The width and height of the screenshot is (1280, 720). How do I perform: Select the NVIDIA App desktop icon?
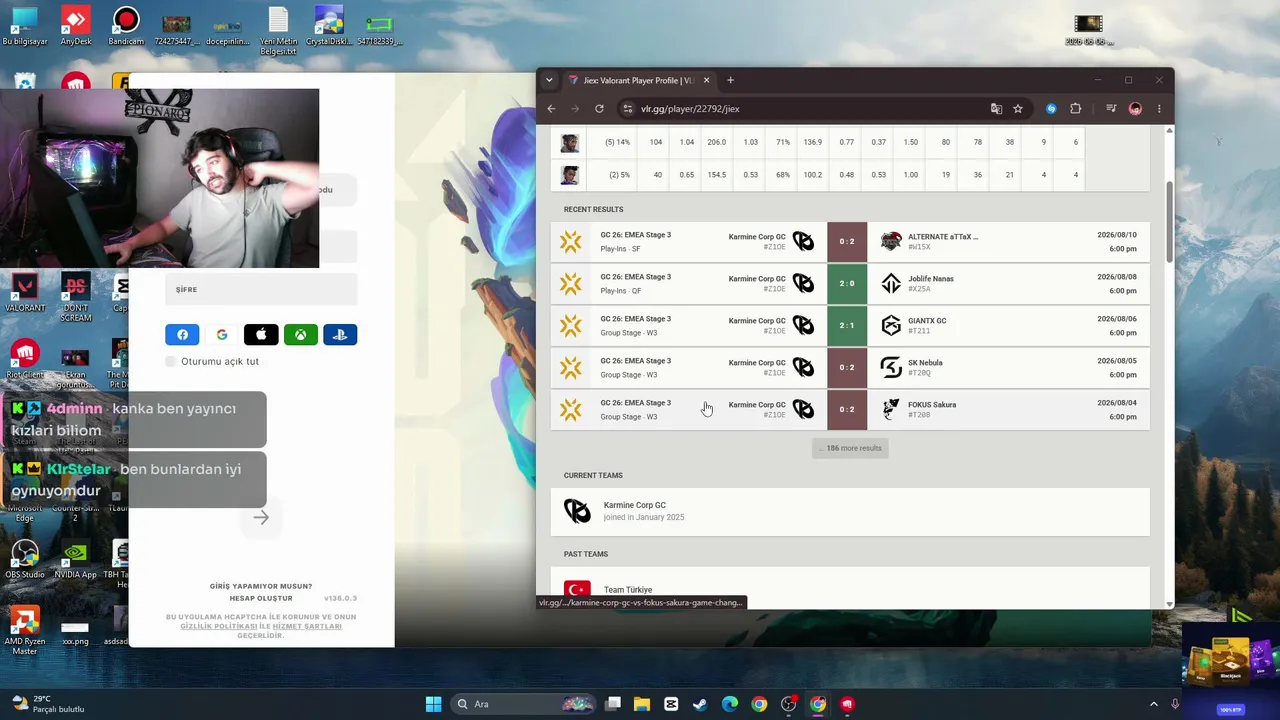pyautogui.click(x=75, y=560)
